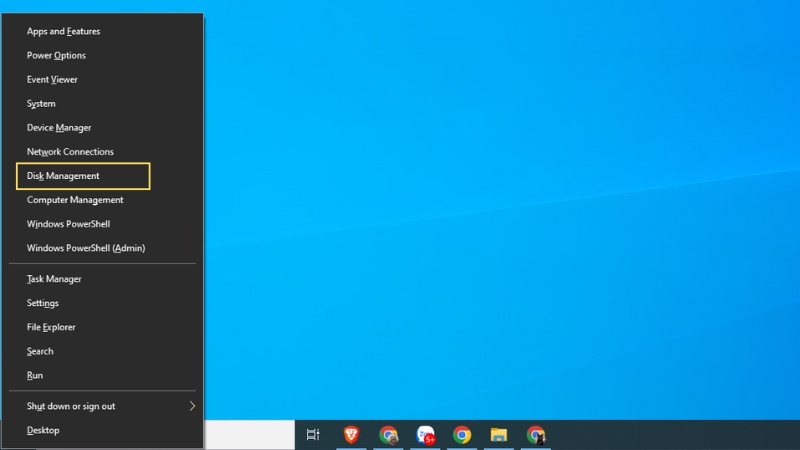Go to Network Connections
Viewport: 800px width, 450px height.
coord(70,152)
